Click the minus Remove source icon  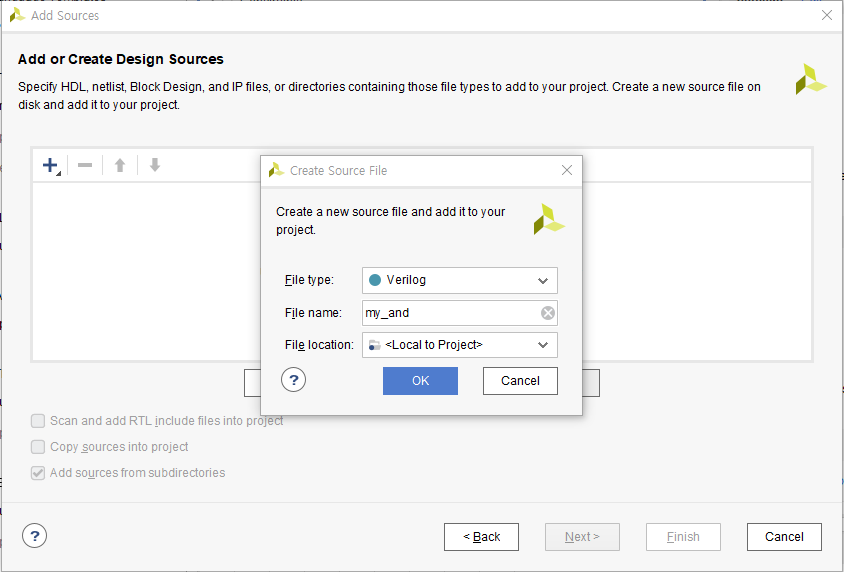tap(85, 165)
